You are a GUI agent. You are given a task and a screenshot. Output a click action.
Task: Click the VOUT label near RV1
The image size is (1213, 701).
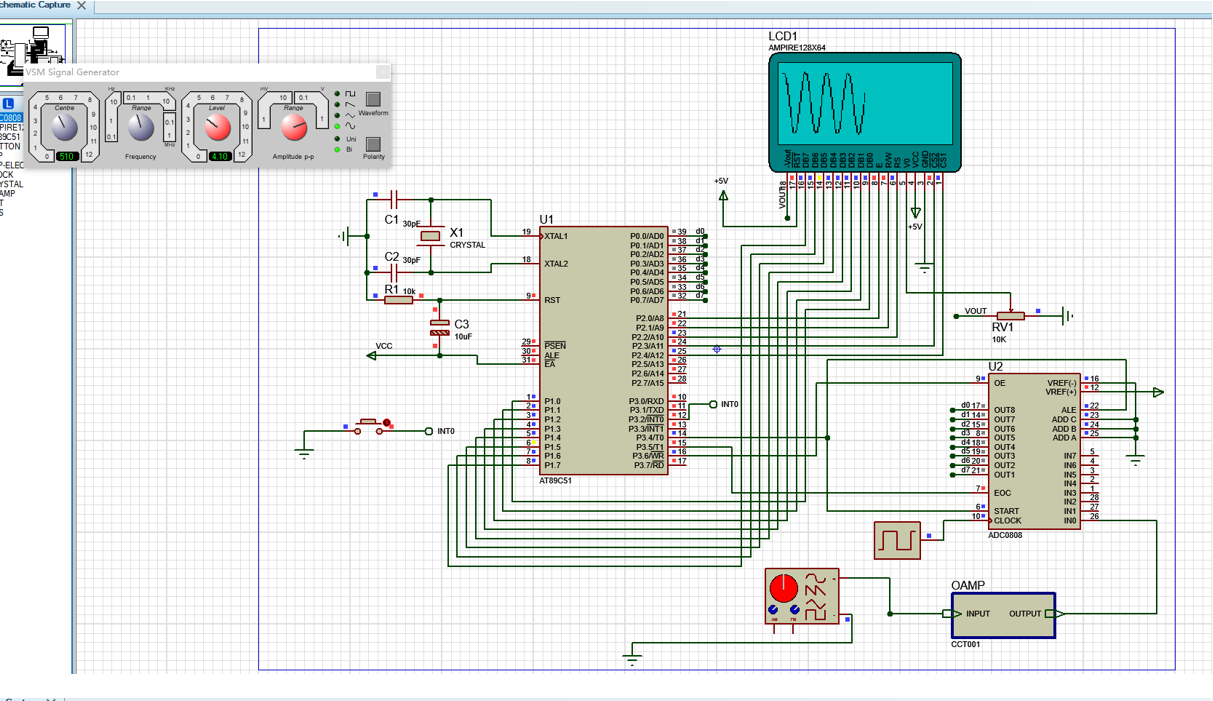(975, 311)
